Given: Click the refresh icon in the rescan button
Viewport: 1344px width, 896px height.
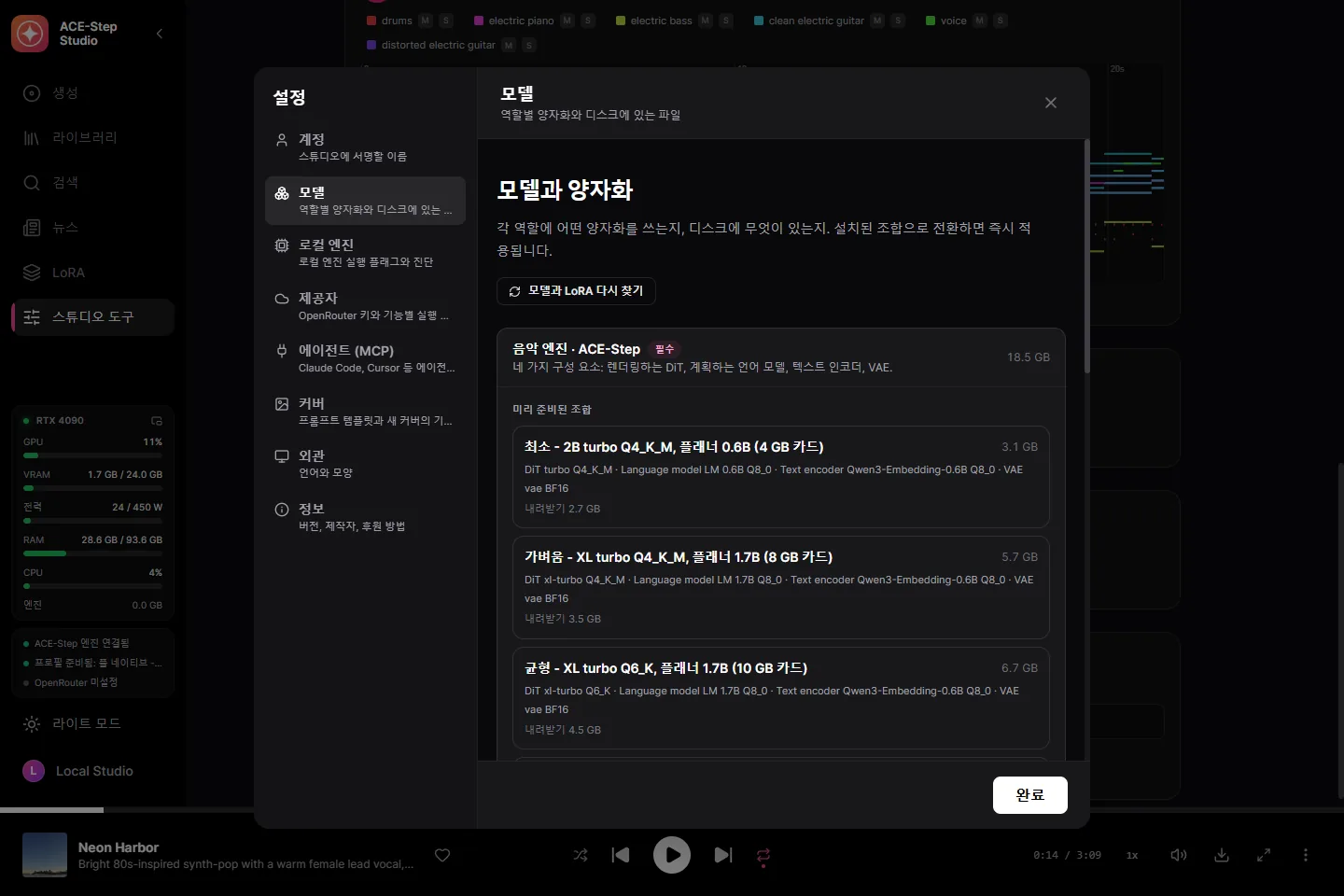Looking at the screenshot, I should click(x=514, y=291).
